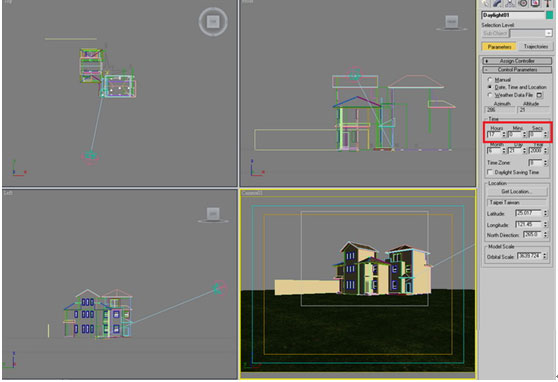Switch to the Trajectories tab

point(536,47)
